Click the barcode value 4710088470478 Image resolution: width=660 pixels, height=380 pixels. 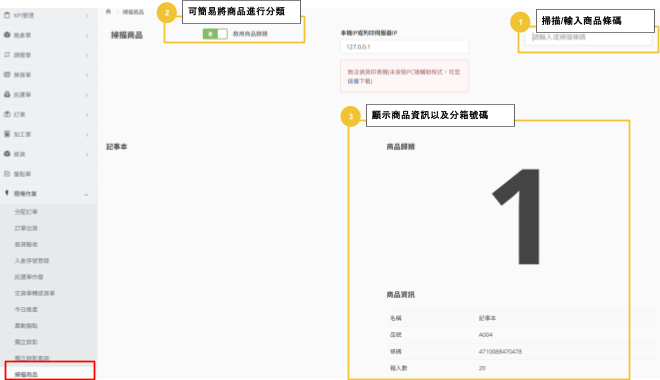500,351
